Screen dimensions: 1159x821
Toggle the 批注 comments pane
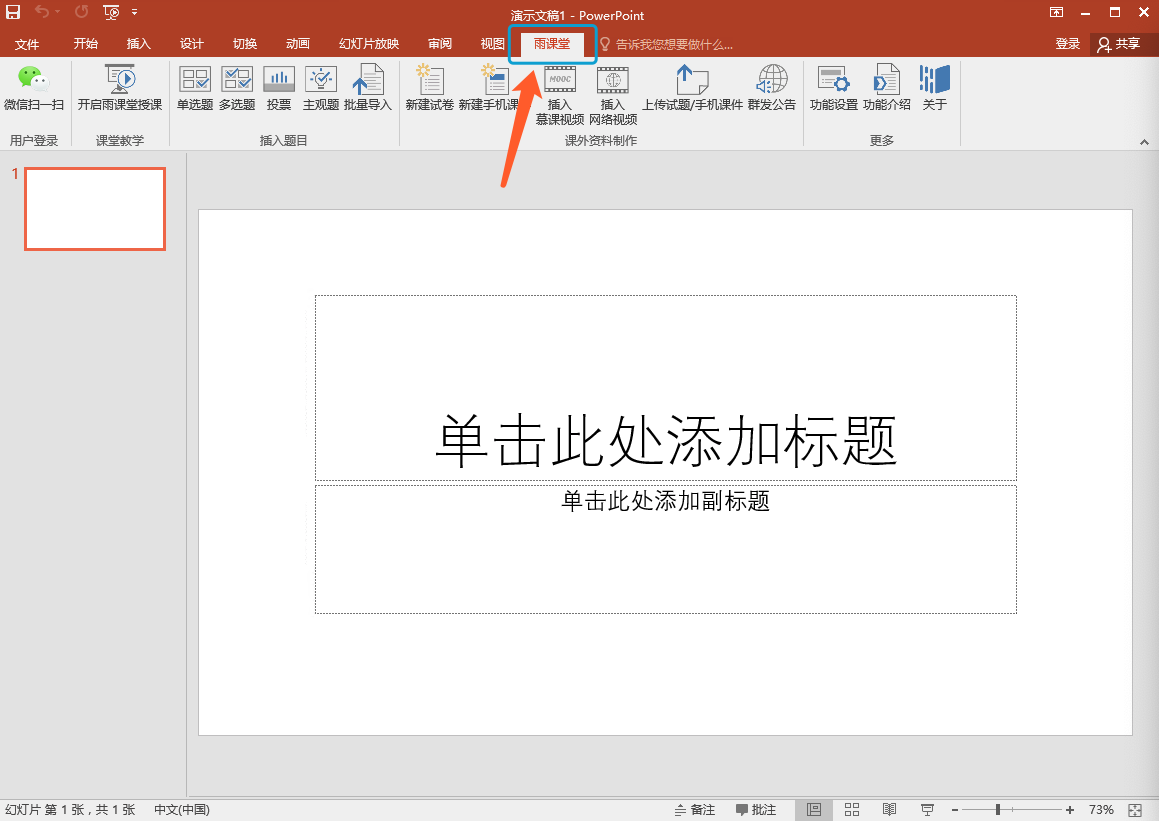756,810
